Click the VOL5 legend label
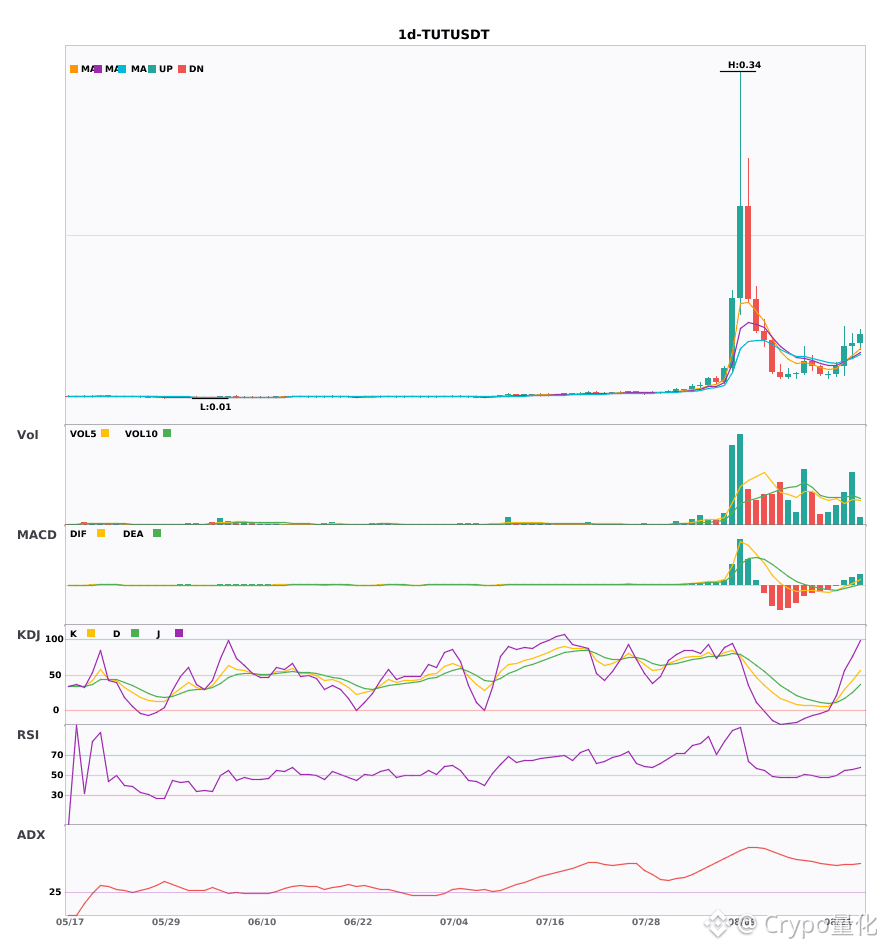 click(83, 434)
